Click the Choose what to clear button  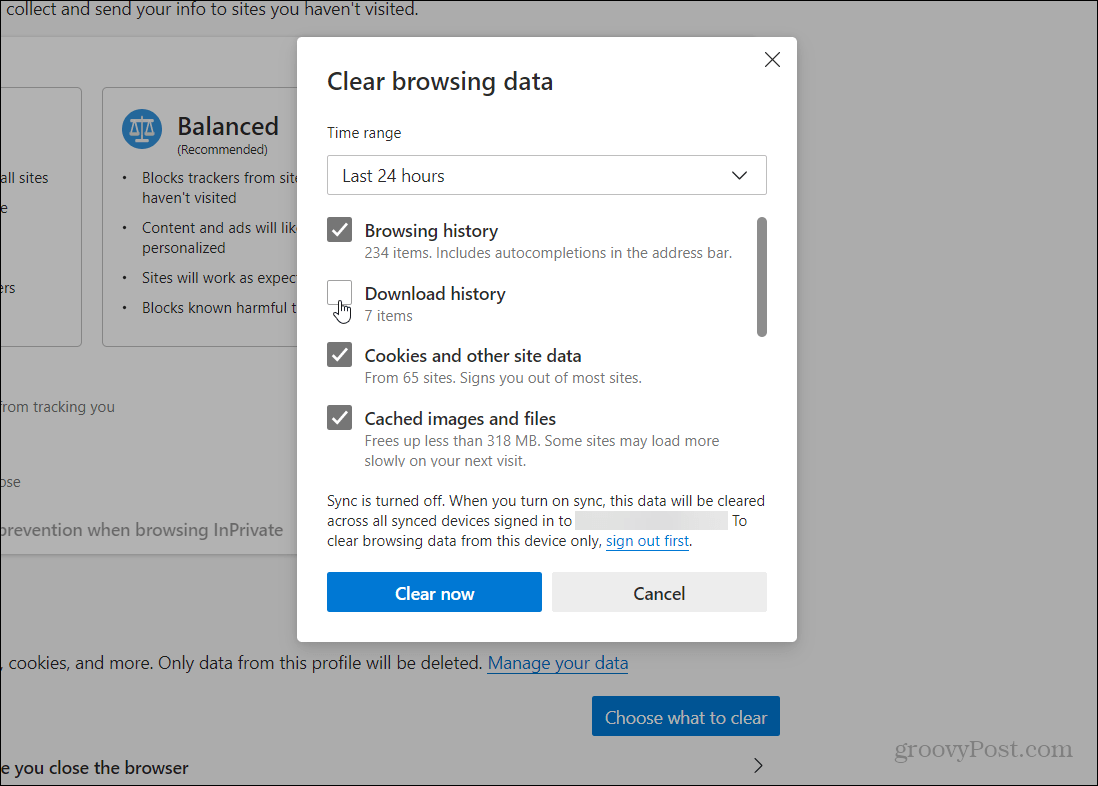tap(686, 716)
